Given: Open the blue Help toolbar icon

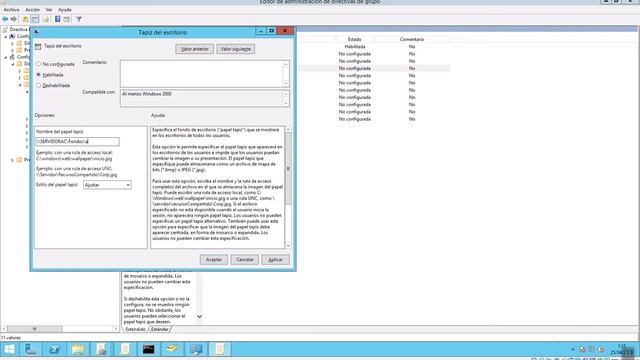Looking at the screenshot, I should pos(58,19).
